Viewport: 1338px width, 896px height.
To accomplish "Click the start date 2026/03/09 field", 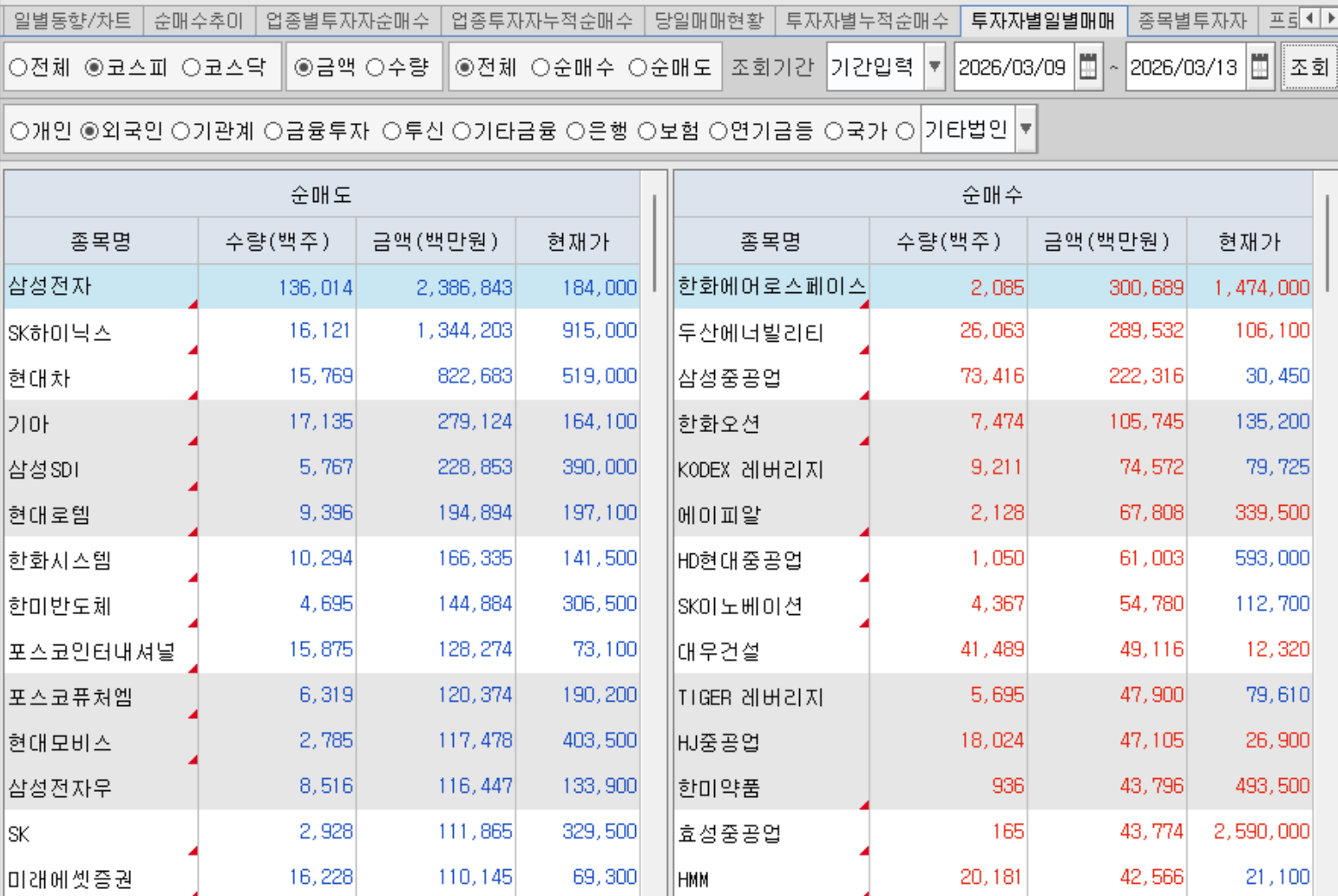I will point(1013,67).
